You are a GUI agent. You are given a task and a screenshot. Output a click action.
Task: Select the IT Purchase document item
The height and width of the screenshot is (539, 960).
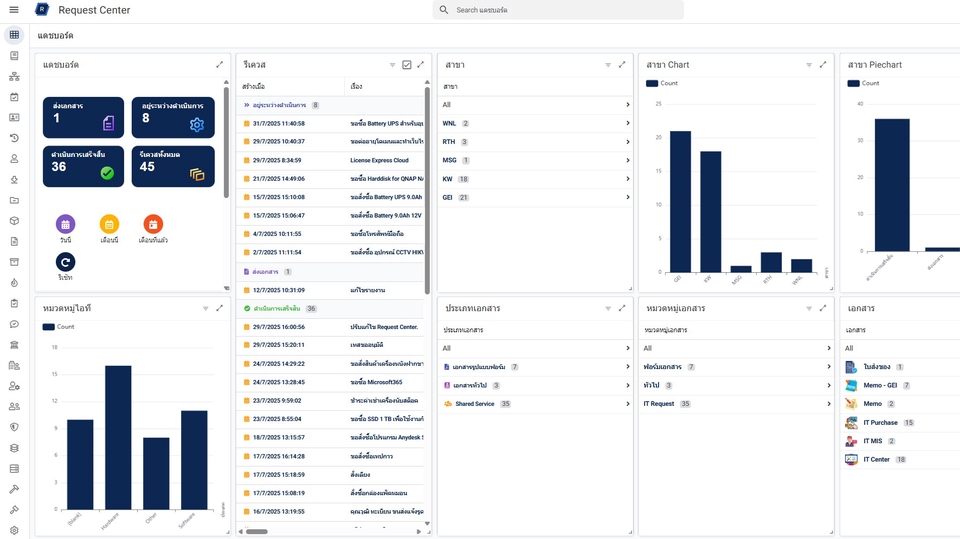[x=880, y=423]
